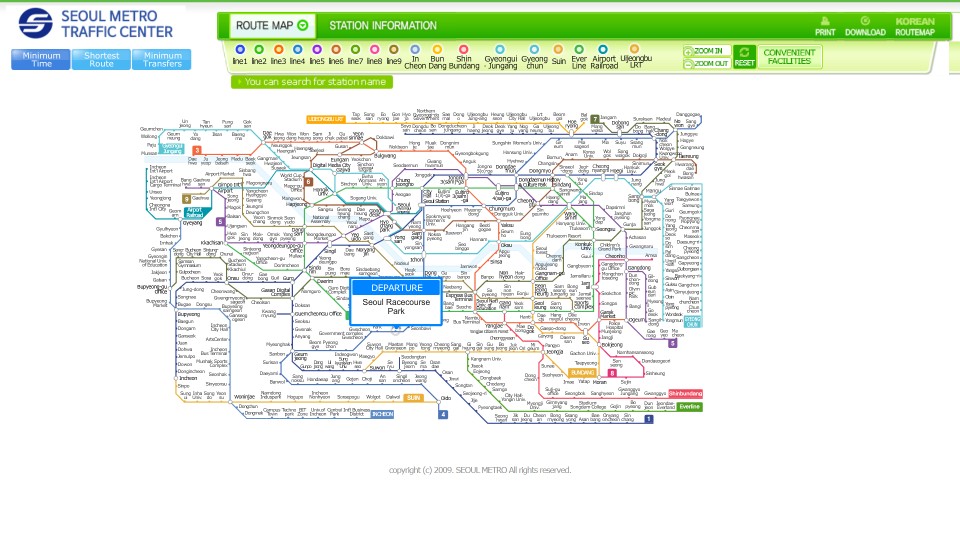The width and height of the screenshot is (960, 540).
Task: Click the PRINT icon
Action: pyautogui.click(x=825, y=26)
